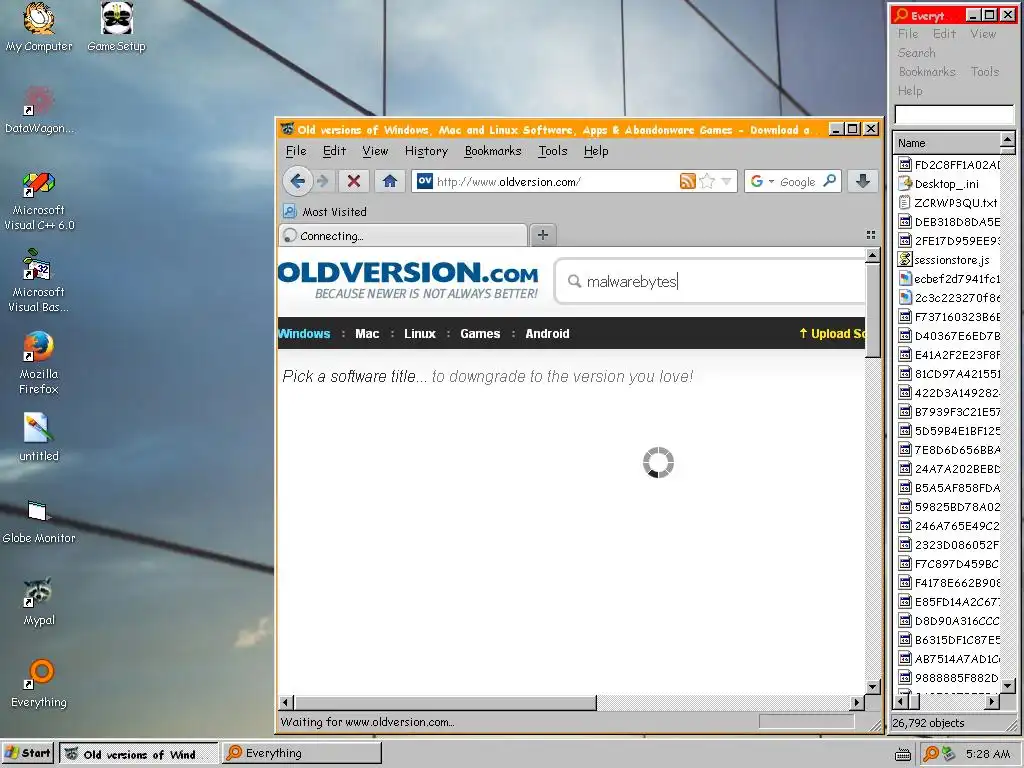Open the Downloads arrow toolbar button
The height and width of the screenshot is (768, 1024).
tap(863, 181)
